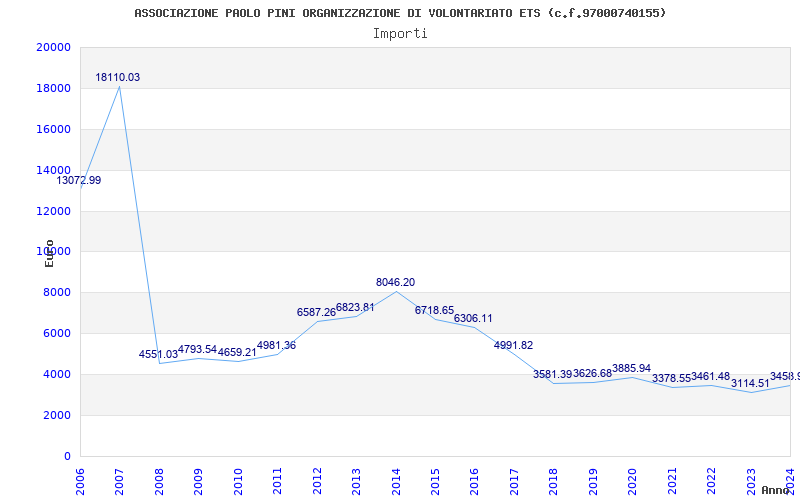This screenshot has width=800, height=500.
Task: Select the 3114.51 data label
Action: [750, 384]
